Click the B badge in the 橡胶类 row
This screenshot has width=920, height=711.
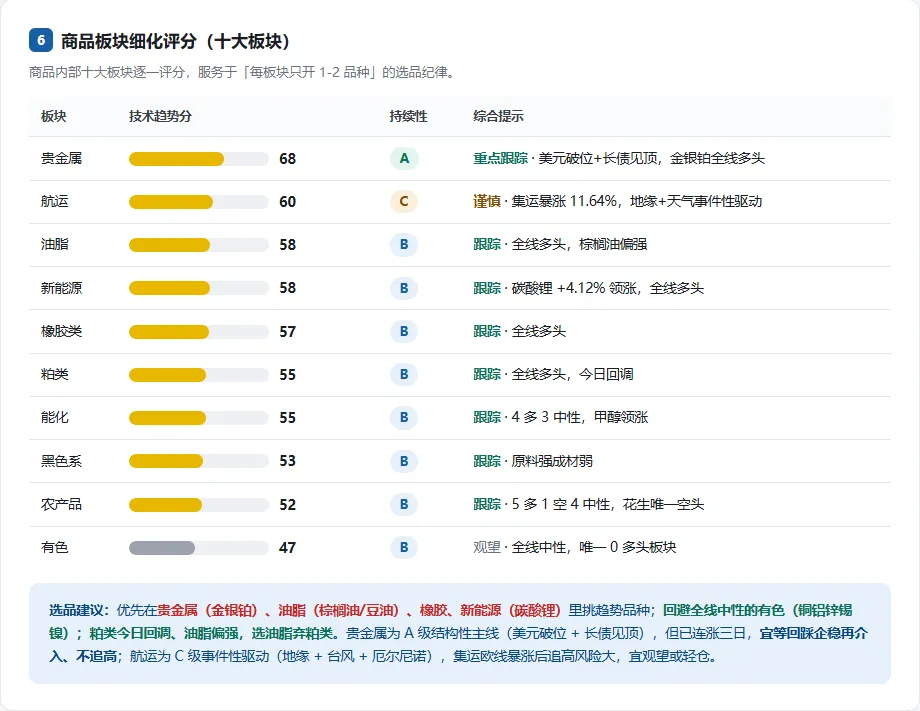[x=404, y=331]
